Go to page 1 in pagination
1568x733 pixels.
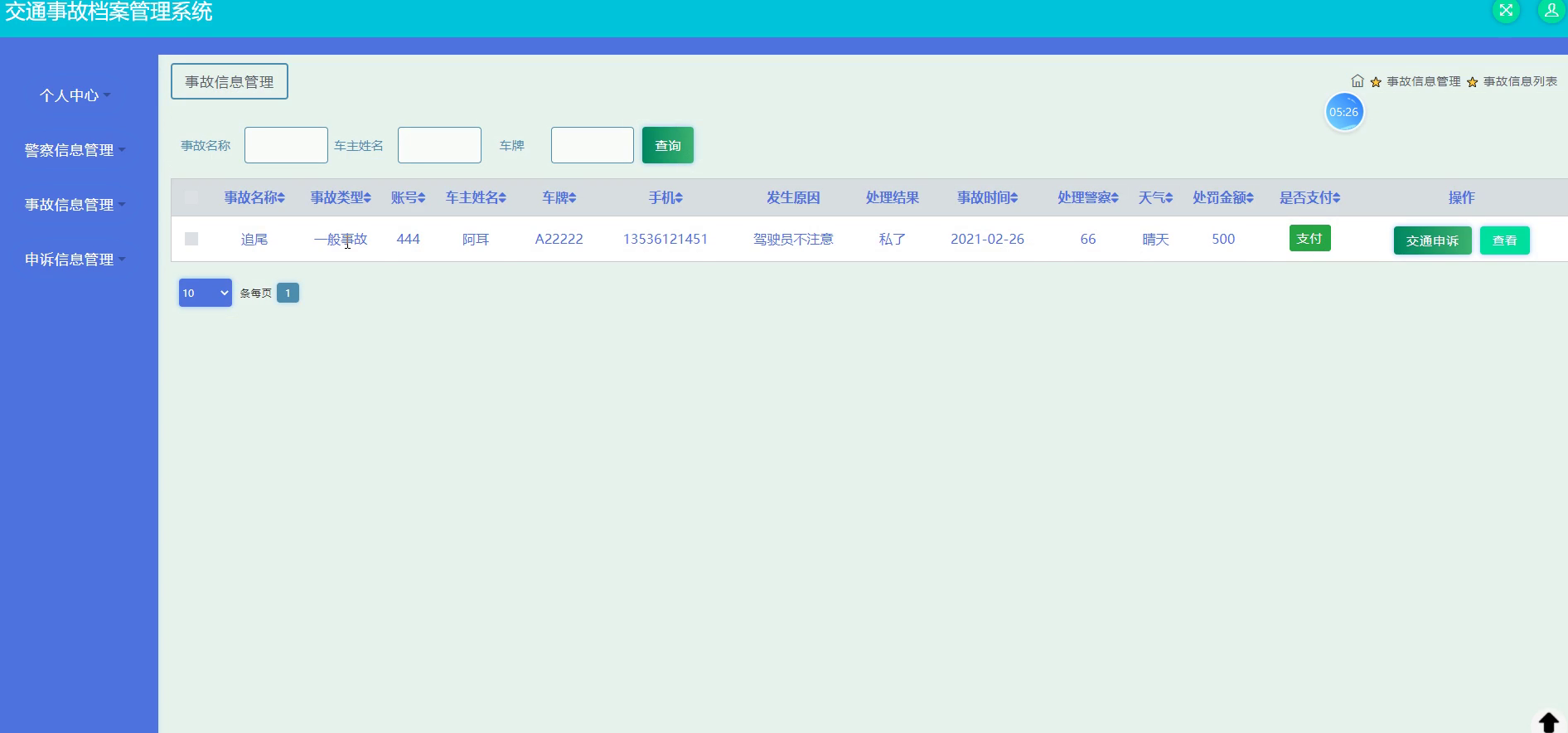pos(288,293)
